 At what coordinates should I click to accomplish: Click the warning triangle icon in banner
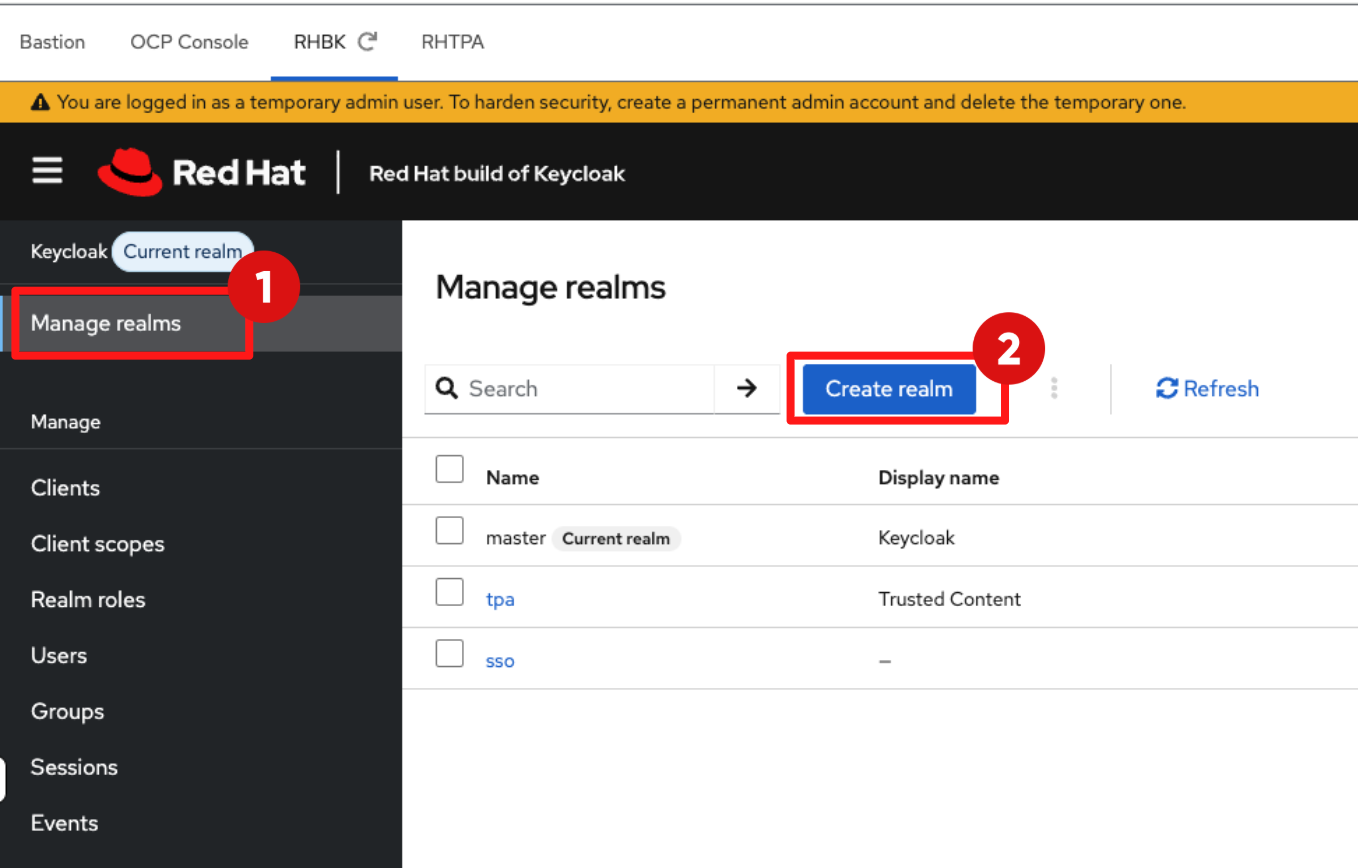click(40, 102)
